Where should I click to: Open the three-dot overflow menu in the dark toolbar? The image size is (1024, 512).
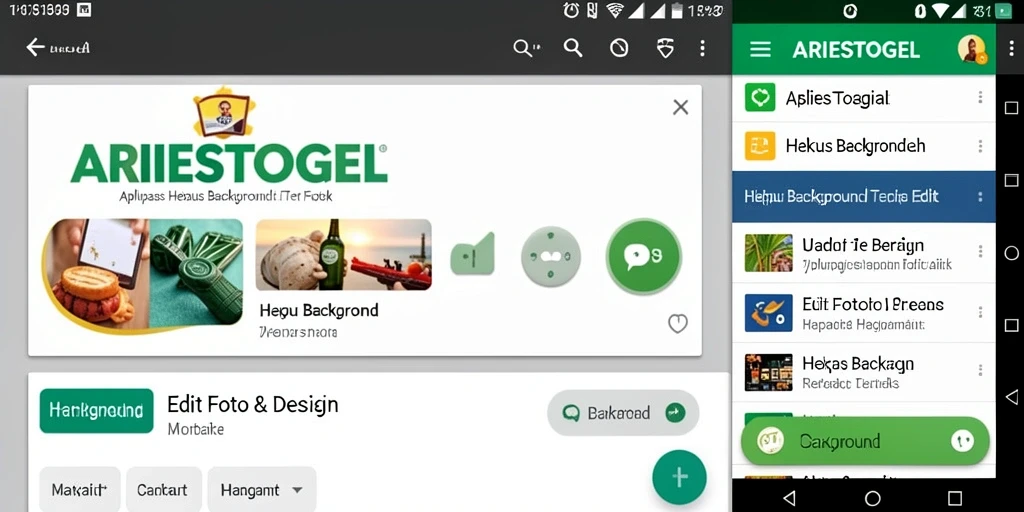[702, 48]
